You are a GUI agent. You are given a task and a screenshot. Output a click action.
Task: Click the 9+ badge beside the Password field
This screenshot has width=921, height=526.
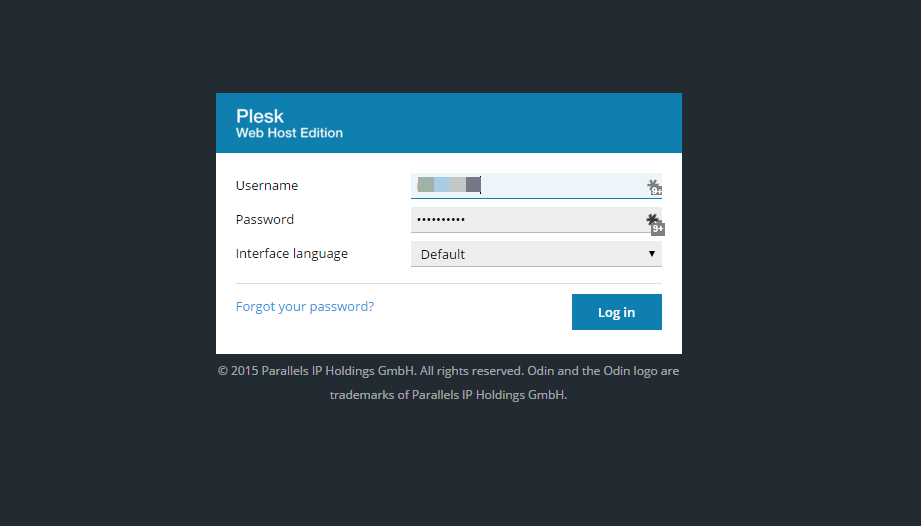(658, 229)
